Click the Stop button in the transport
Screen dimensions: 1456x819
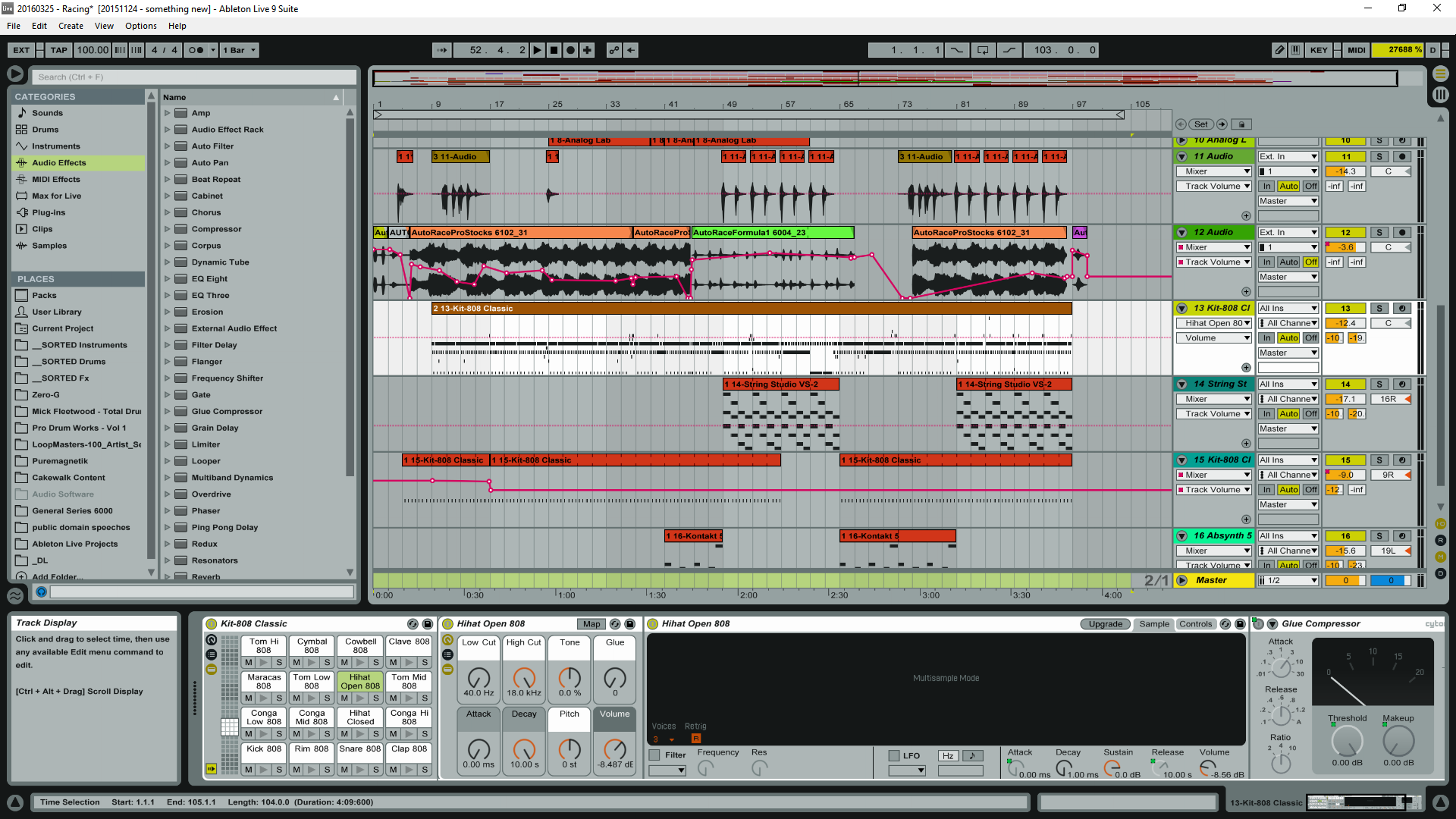554,50
